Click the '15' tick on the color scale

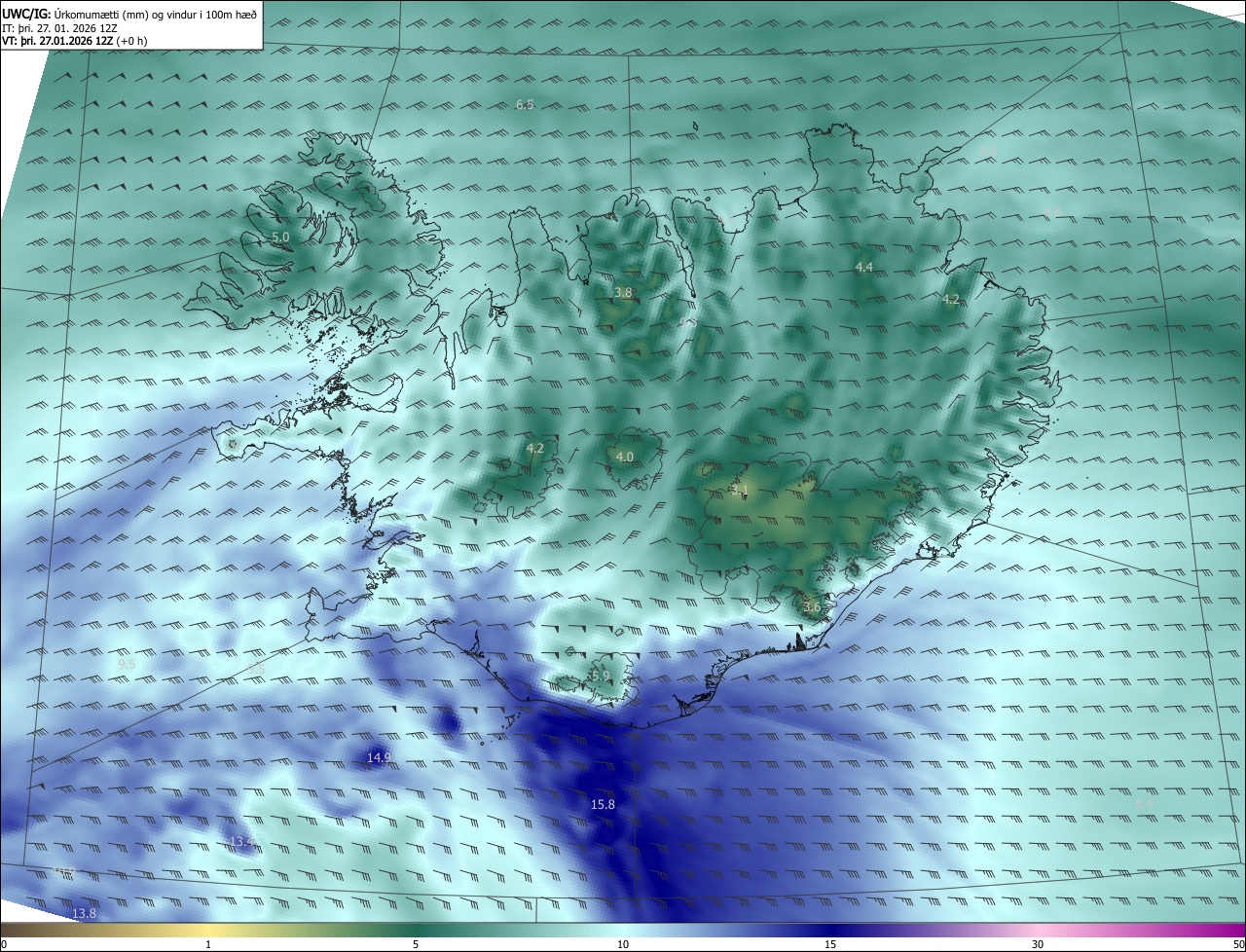point(830,944)
